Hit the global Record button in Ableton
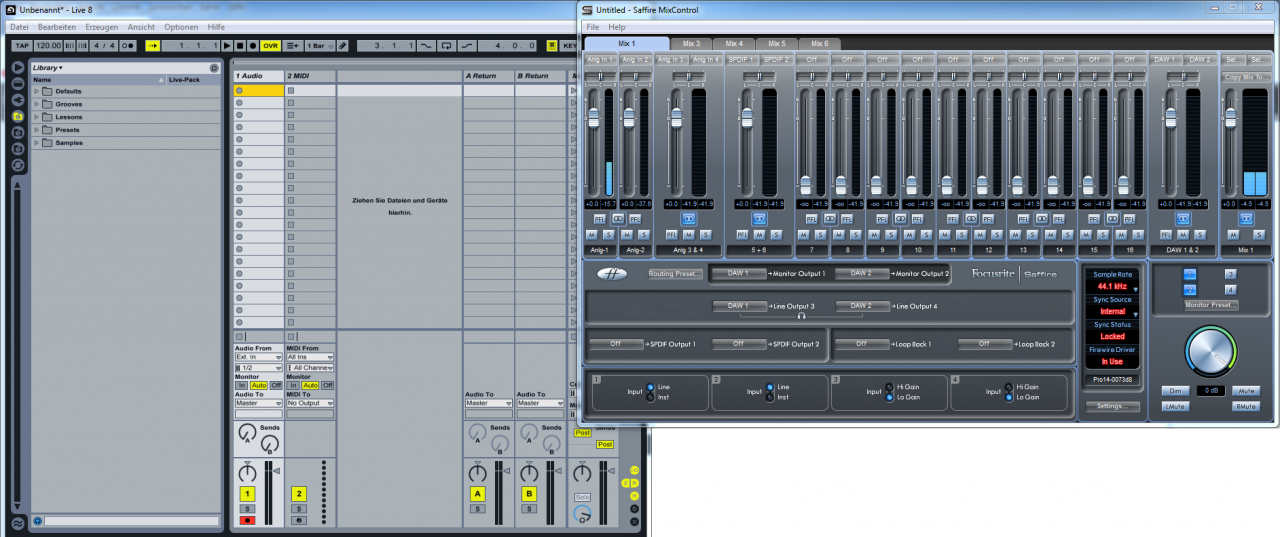 253,46
